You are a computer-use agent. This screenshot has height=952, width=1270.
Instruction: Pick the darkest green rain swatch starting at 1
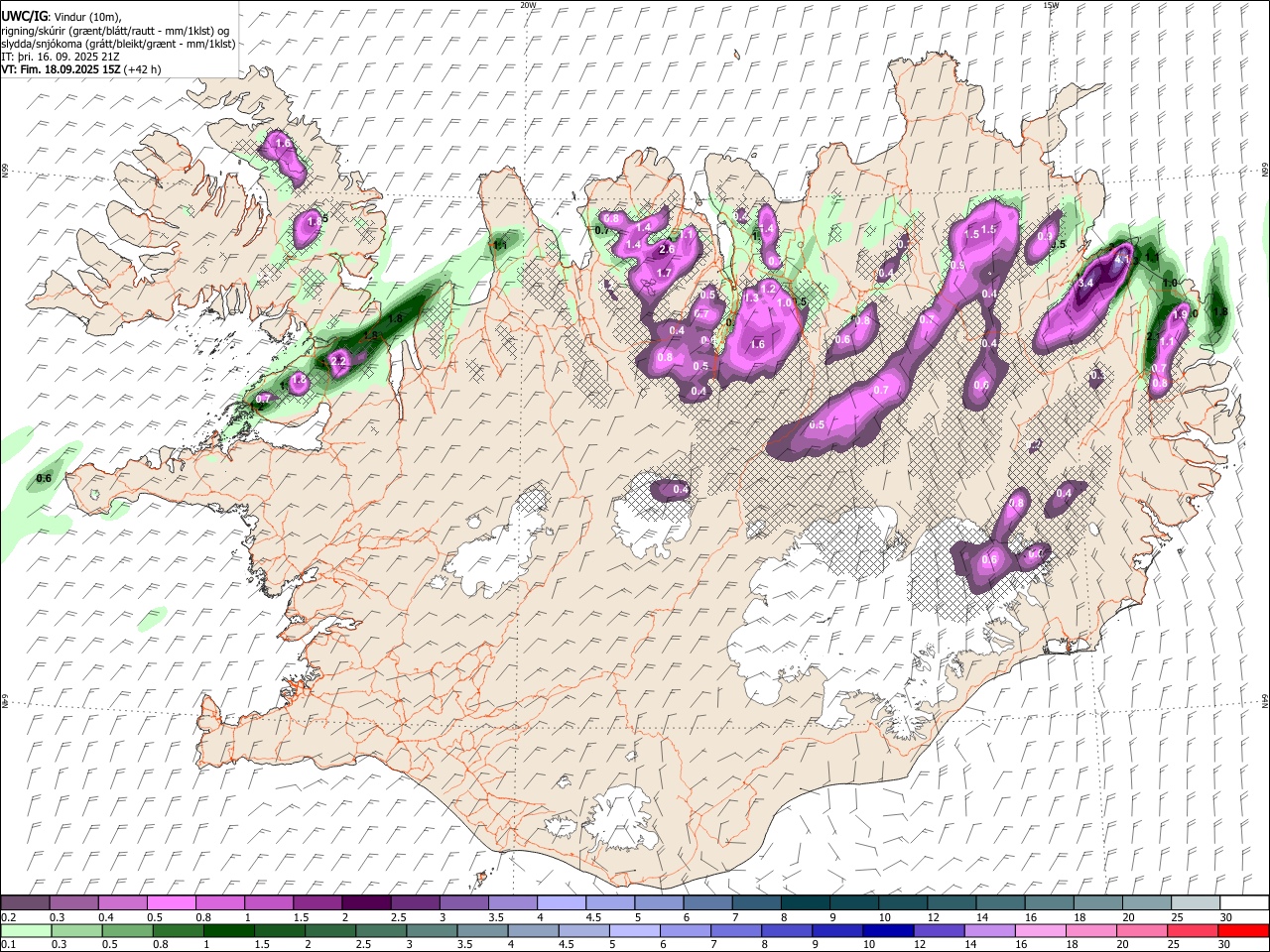click(x=229, y=930)
